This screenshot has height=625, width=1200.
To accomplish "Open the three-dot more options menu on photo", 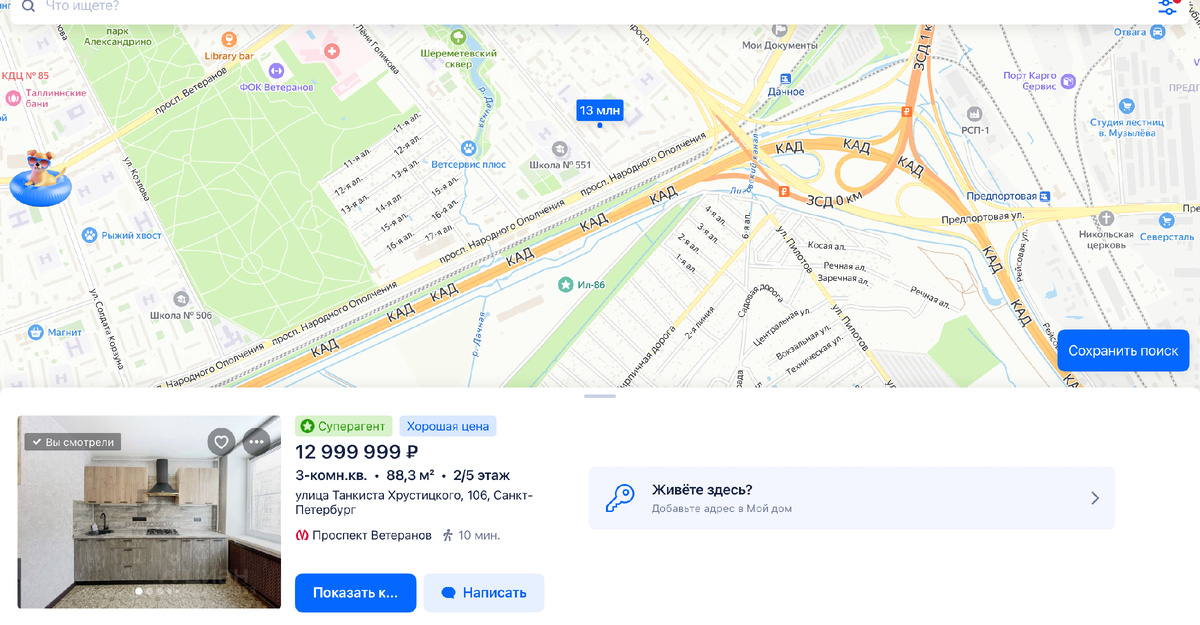I will coord(257,441).
